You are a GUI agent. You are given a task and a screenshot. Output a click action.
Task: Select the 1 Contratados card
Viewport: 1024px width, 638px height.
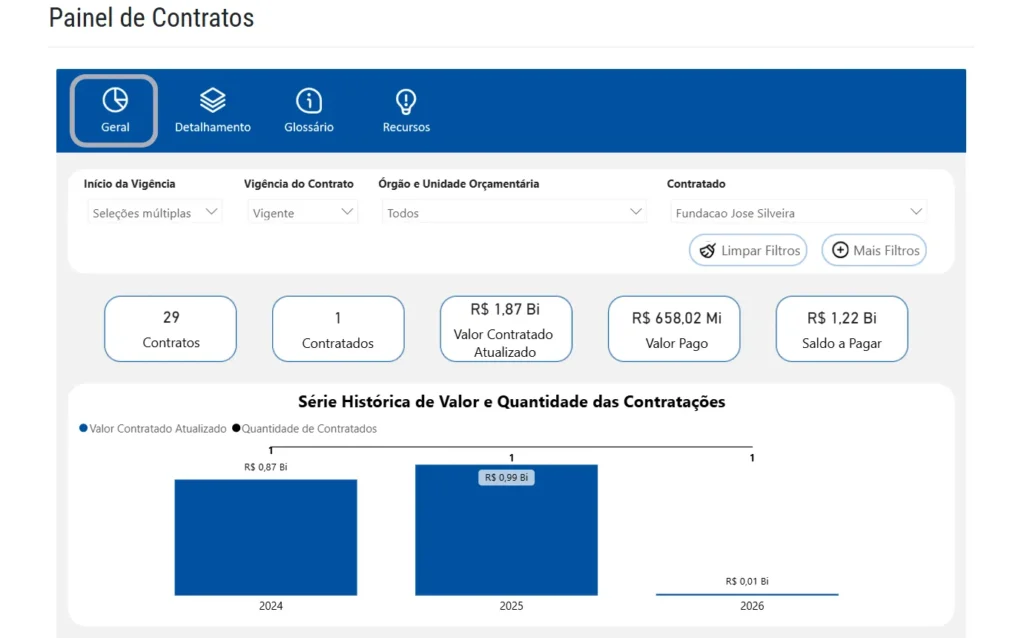pos(338,328)
